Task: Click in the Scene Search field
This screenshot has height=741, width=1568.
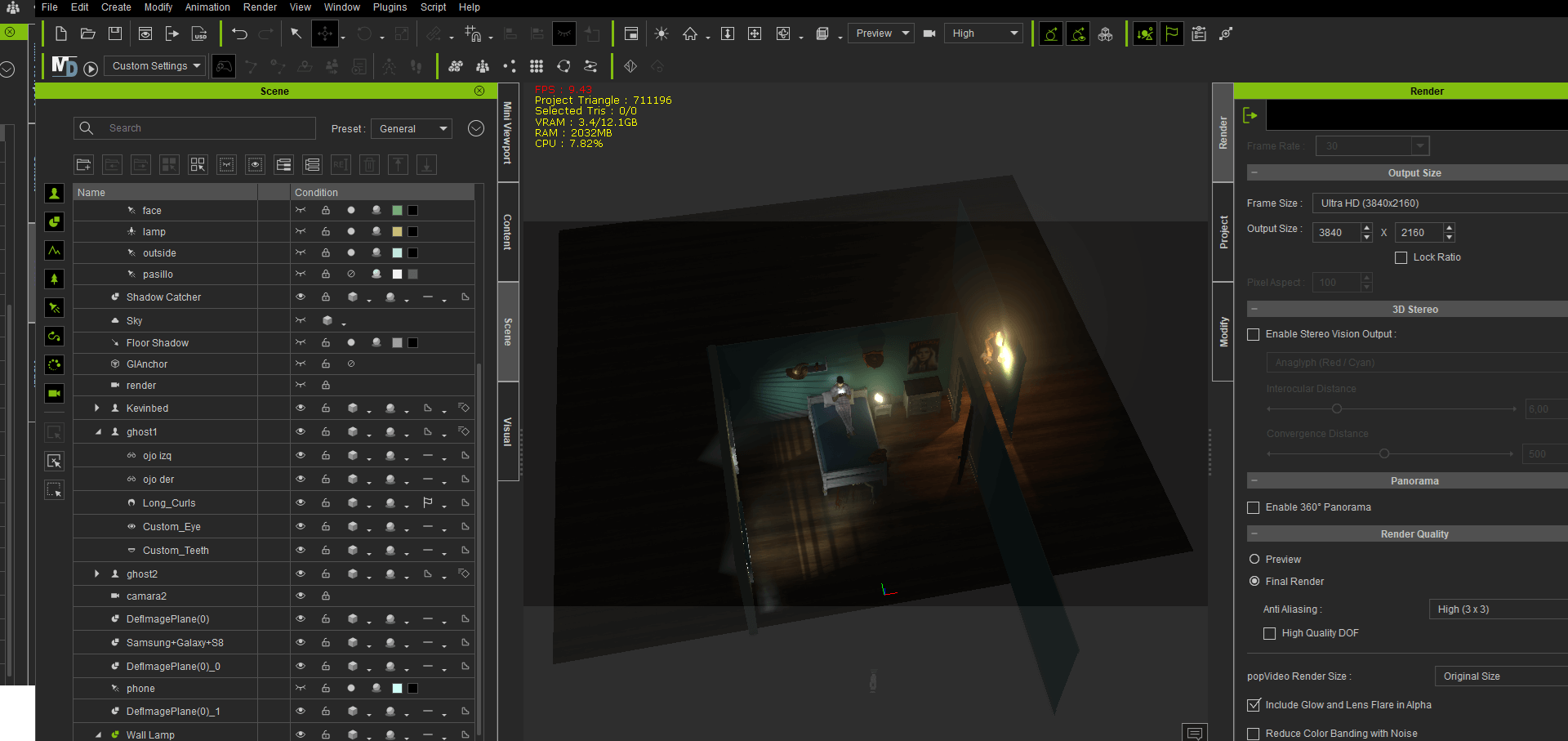Action: 194,128
